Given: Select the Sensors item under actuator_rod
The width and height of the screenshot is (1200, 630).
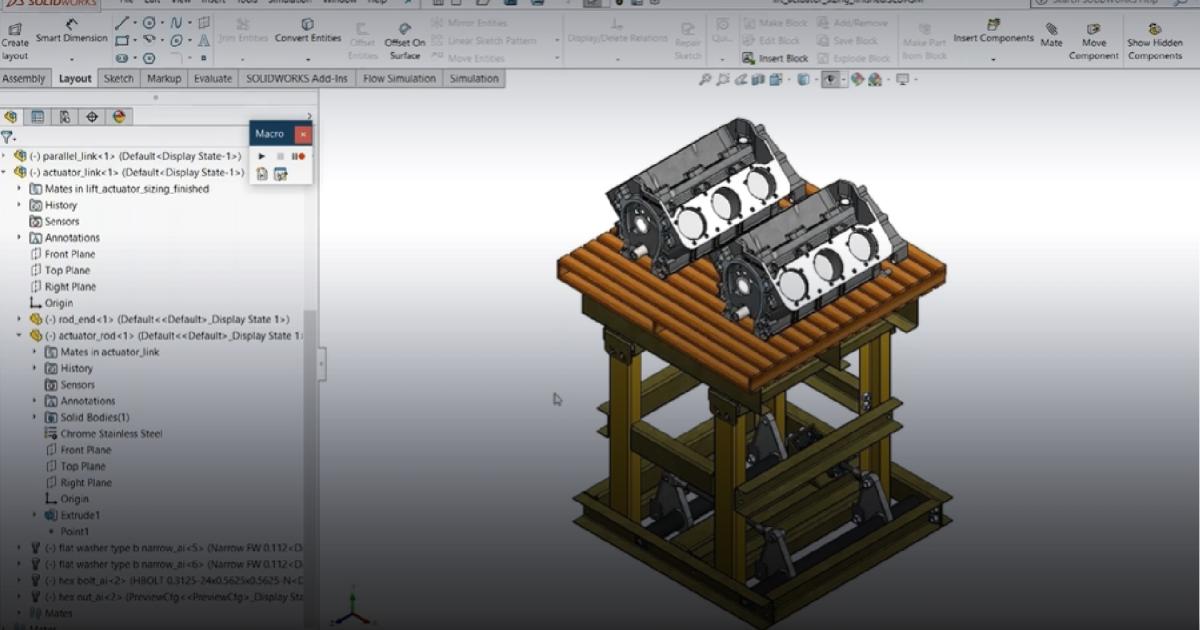Looking at the screenshot, I should click(70, 385).
